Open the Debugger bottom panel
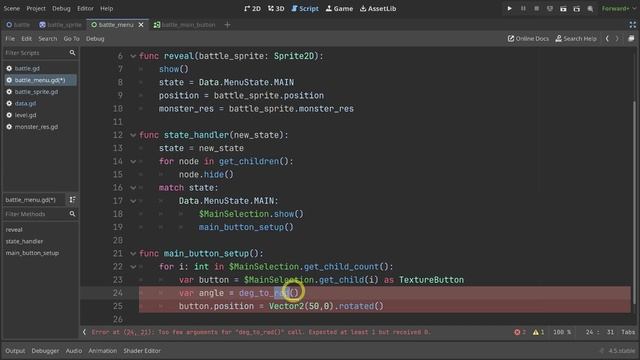The width and height of the screenshot is (640, 360). (x=45, y=351)
